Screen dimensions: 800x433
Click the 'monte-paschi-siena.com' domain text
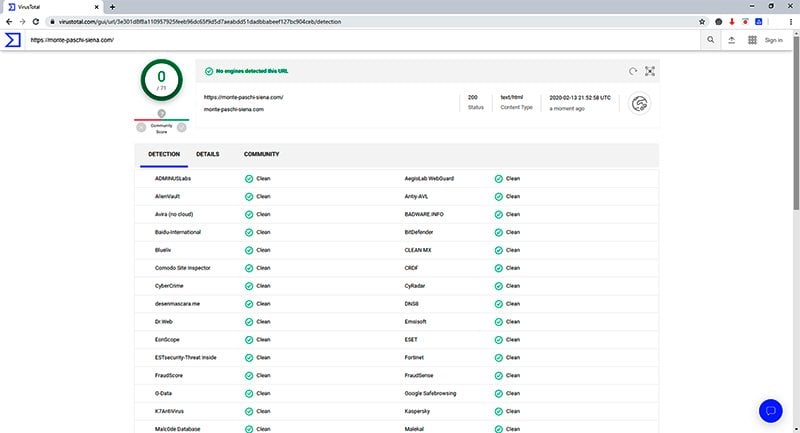point(234,109)
